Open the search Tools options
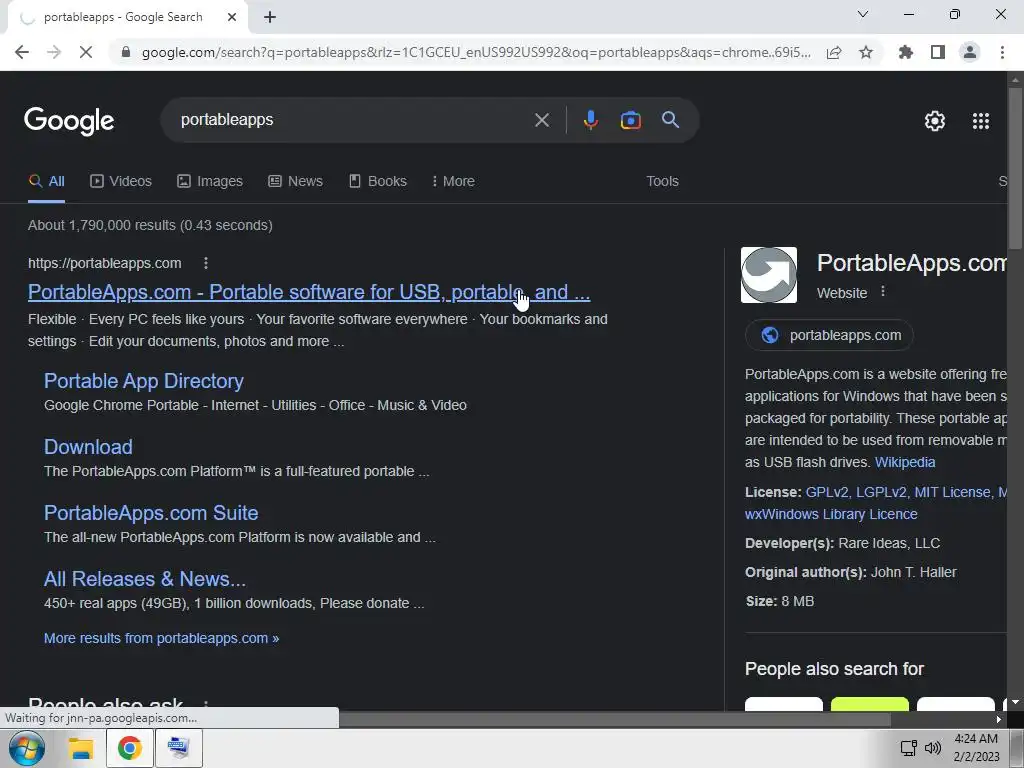 [x=662, y=182]
